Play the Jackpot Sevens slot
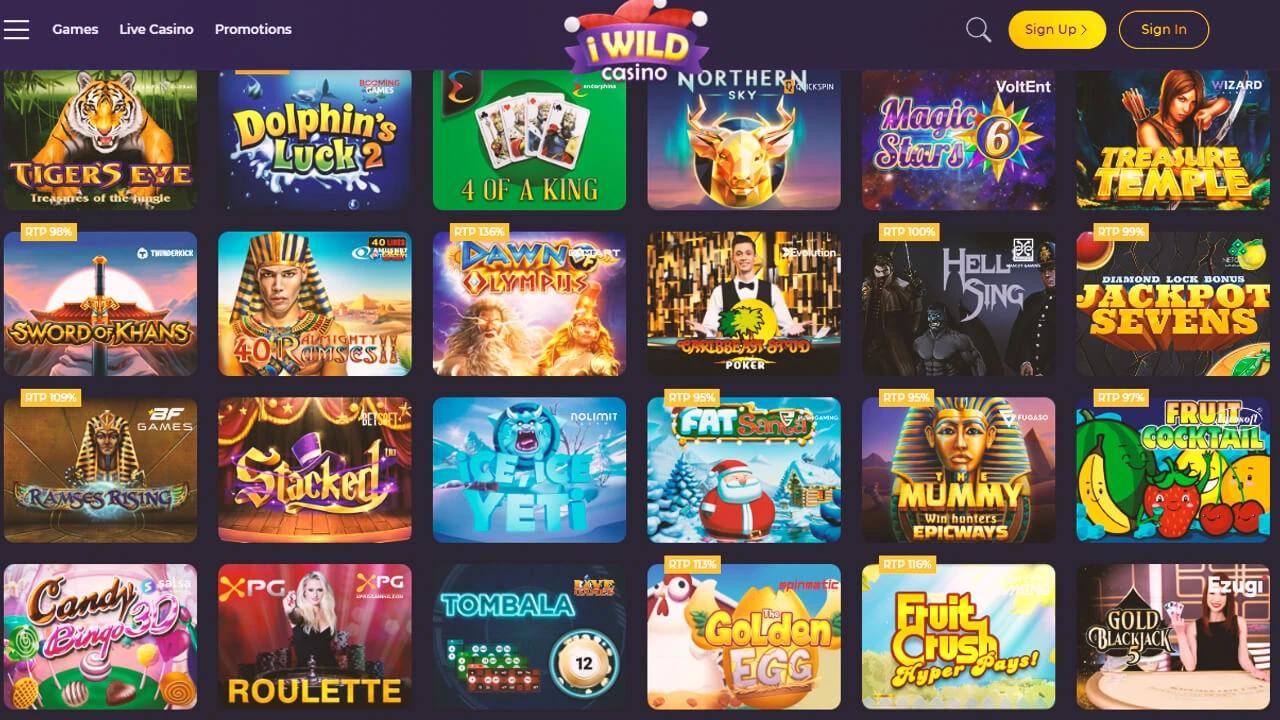The width and height of the screenshot is (1280, 720). tap(1173, 304)
